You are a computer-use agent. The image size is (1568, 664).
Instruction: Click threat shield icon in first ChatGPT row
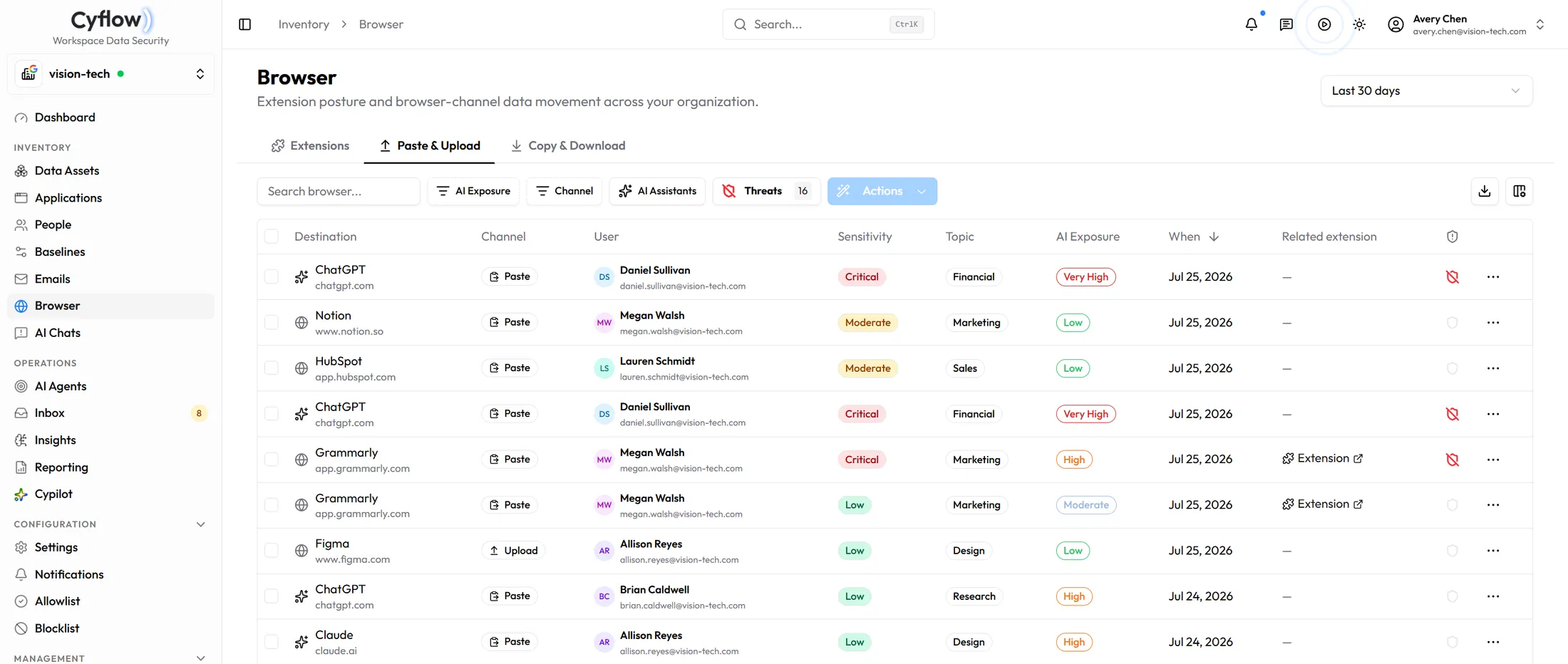[1453, 277]
